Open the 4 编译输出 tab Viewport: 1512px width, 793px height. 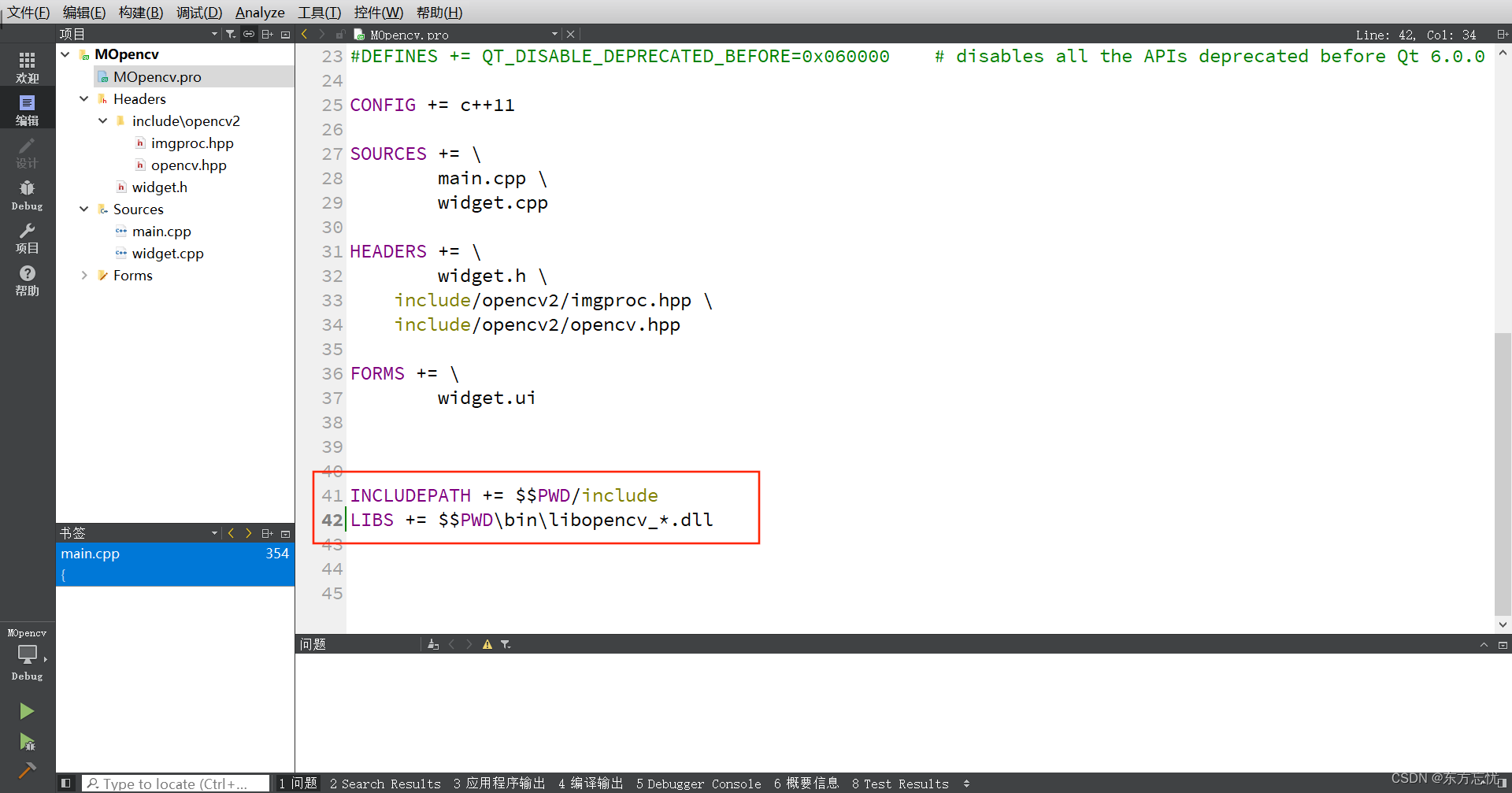(x=591, y=784)
